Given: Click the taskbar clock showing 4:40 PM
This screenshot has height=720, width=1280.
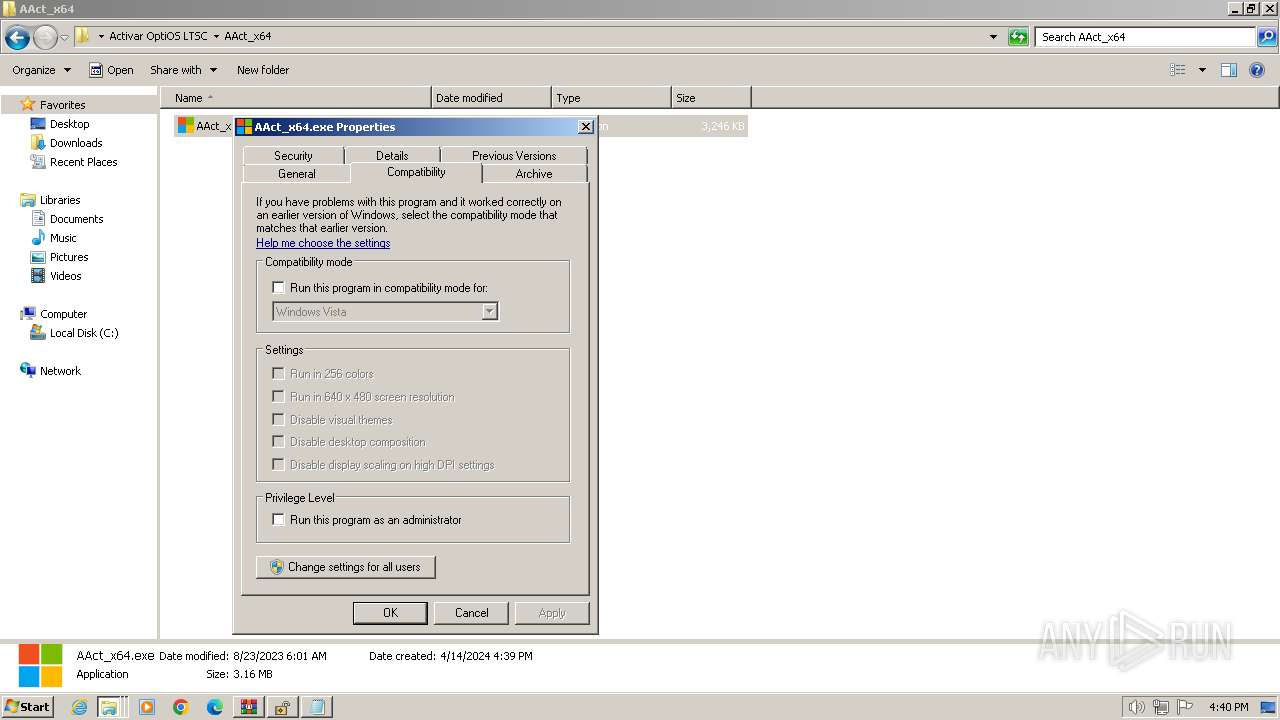Looking at the screenshot, I should click(x=1228, y=707).
